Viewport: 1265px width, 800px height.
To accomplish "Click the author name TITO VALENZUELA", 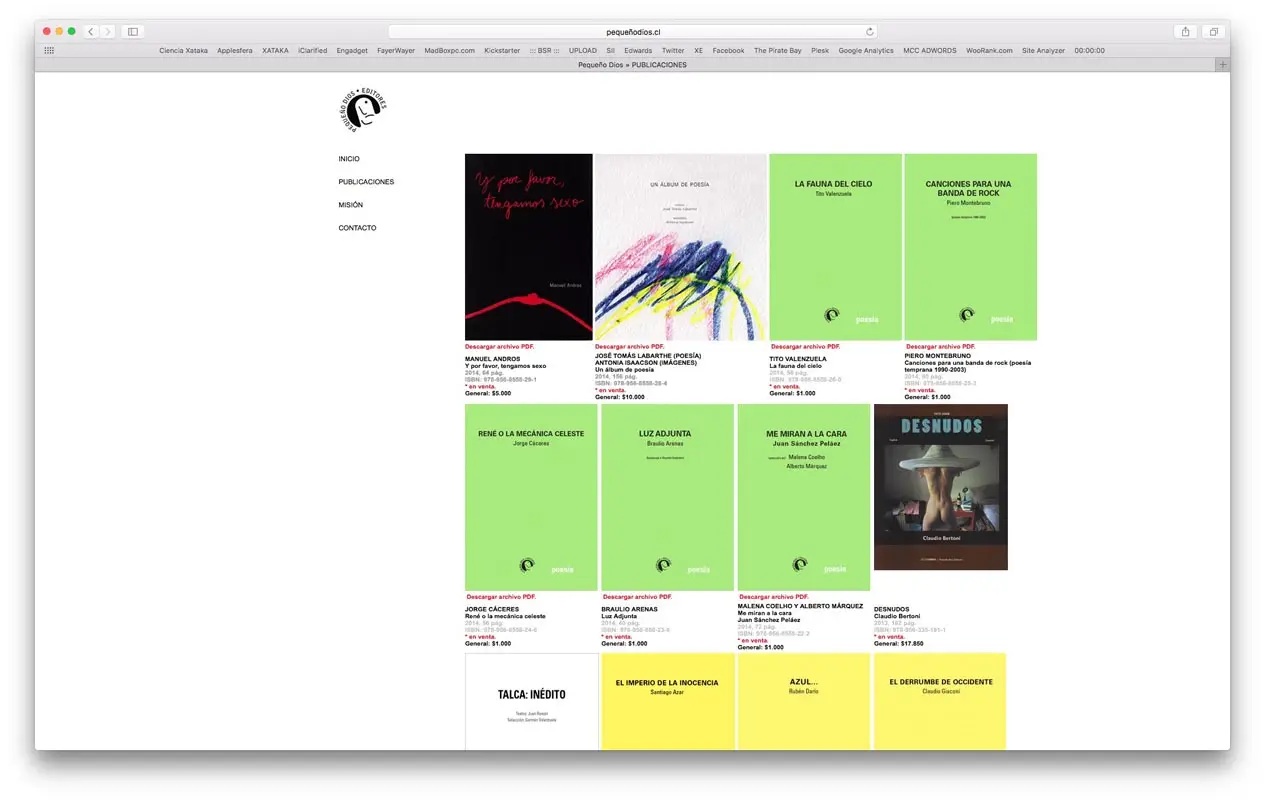I will pyautogui.click(x=798, y=359).
